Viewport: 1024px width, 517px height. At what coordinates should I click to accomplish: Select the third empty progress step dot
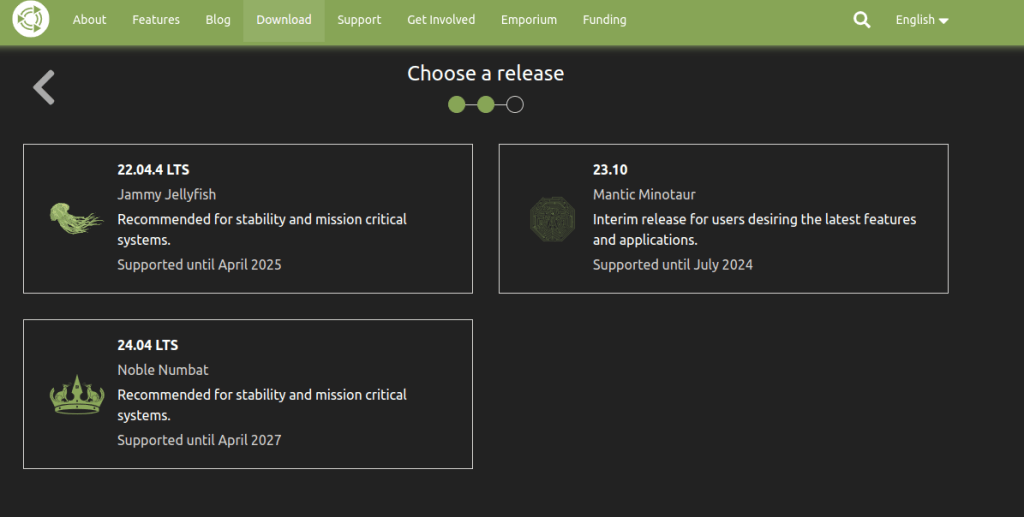(x=515, y=104)
